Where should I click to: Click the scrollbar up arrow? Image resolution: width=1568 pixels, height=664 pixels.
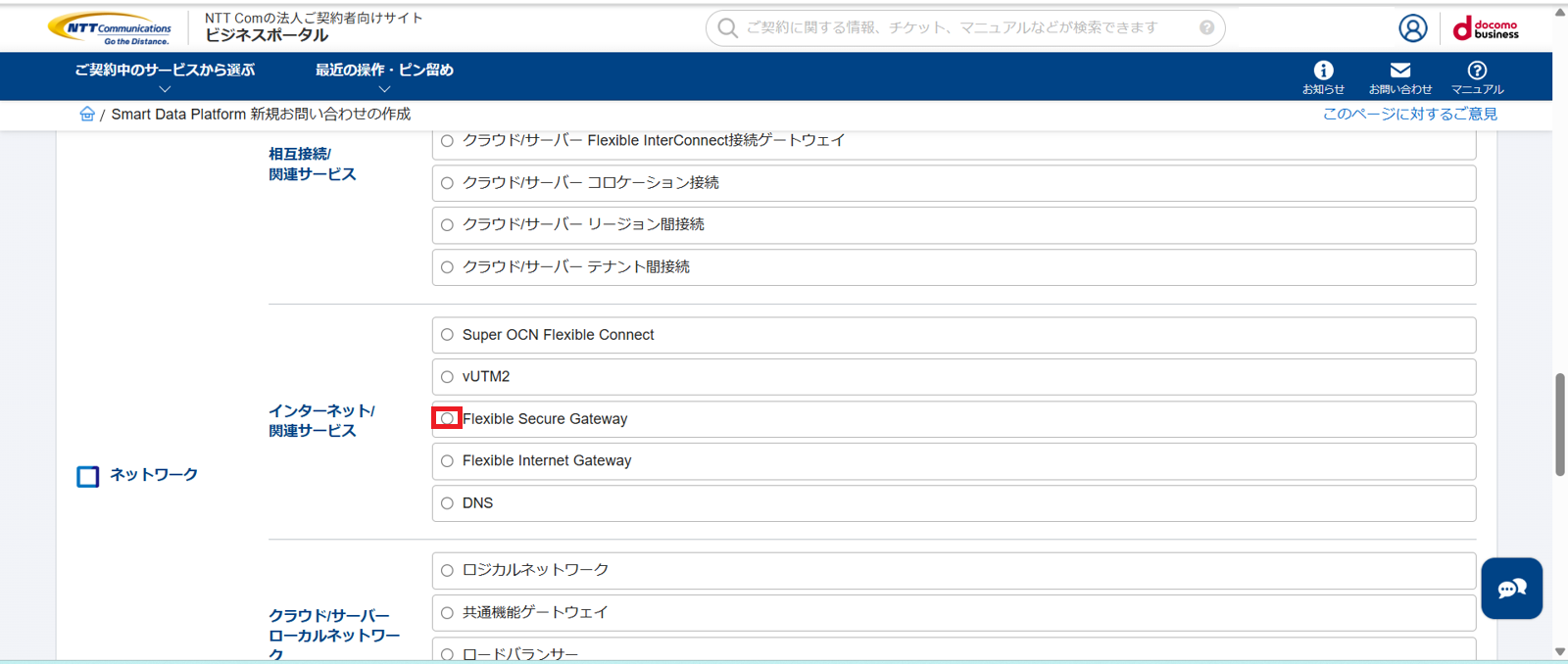point(1559,12)
